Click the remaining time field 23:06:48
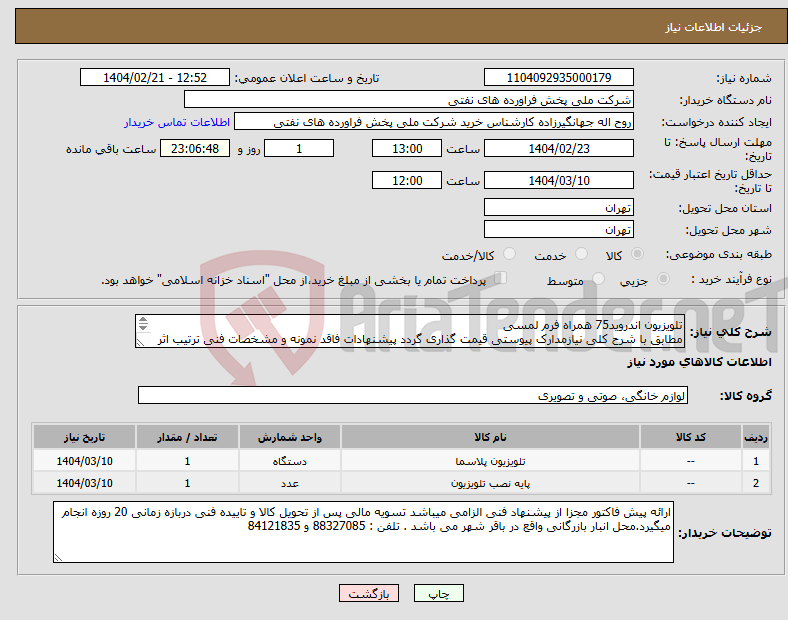Viewport: 788px width, 620px height. tap(195, 149)
